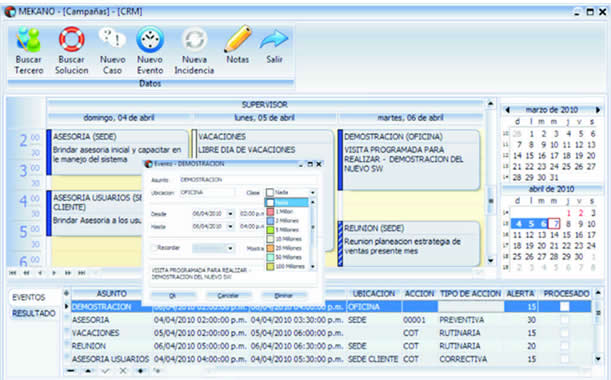Open the Hasta date picker dropdown
This screenshot has width=611, height=380.
click(230, 226)
